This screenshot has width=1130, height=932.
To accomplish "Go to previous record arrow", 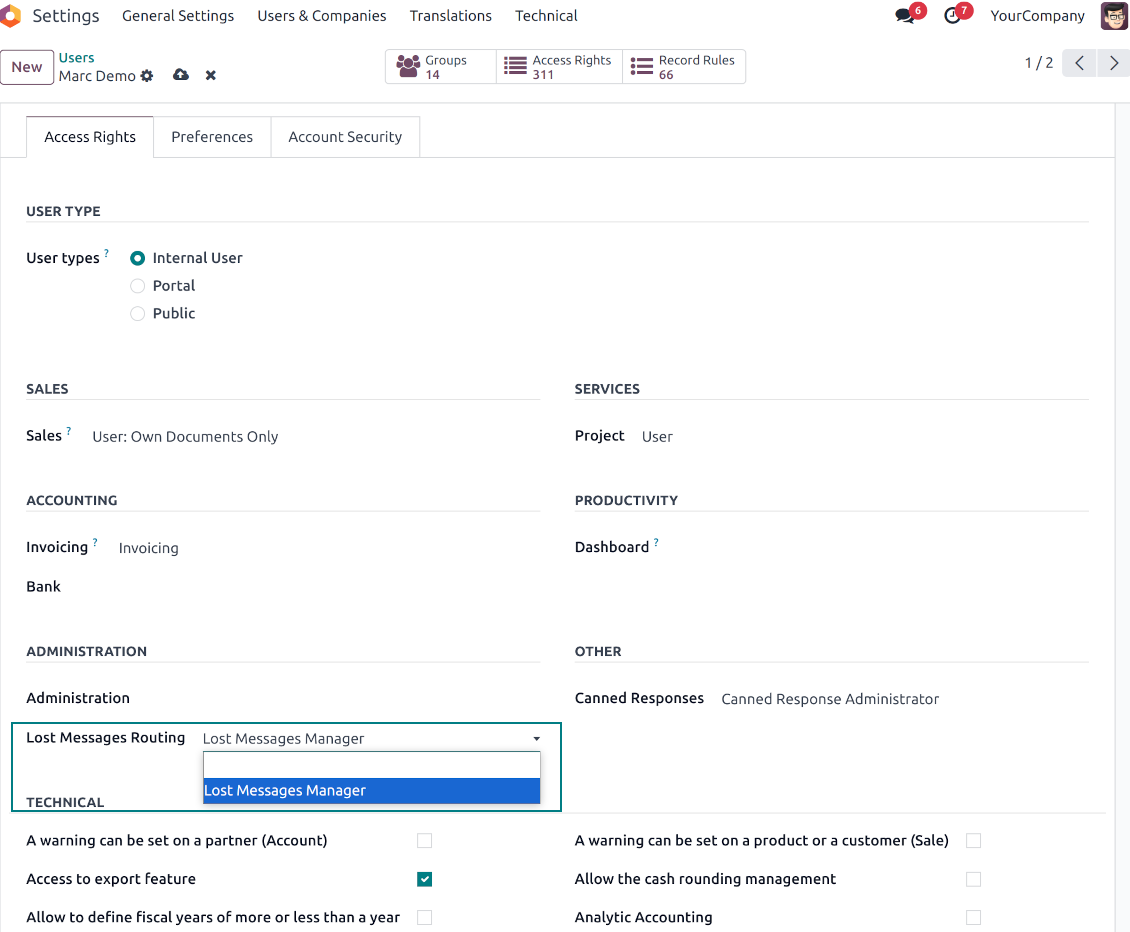I will pos(1079,63).
